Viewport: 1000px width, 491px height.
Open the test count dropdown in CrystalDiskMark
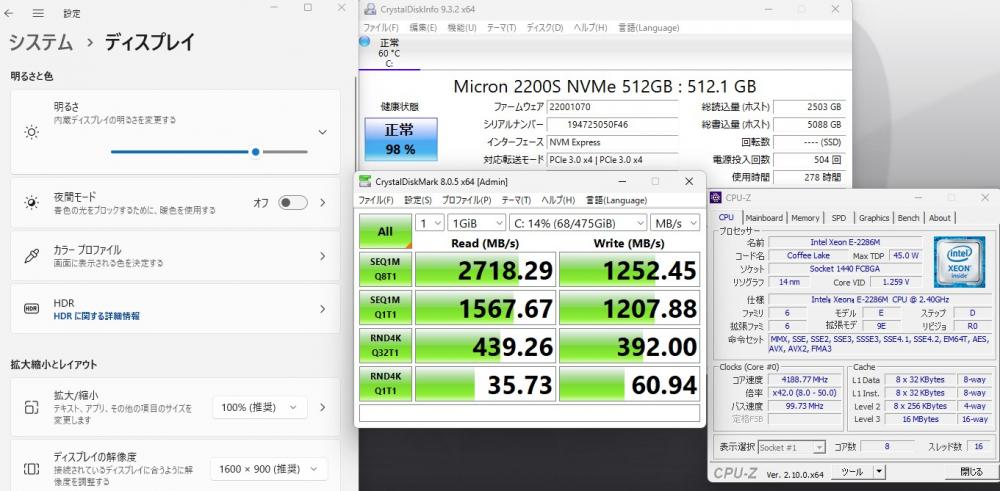click(430, 223)
